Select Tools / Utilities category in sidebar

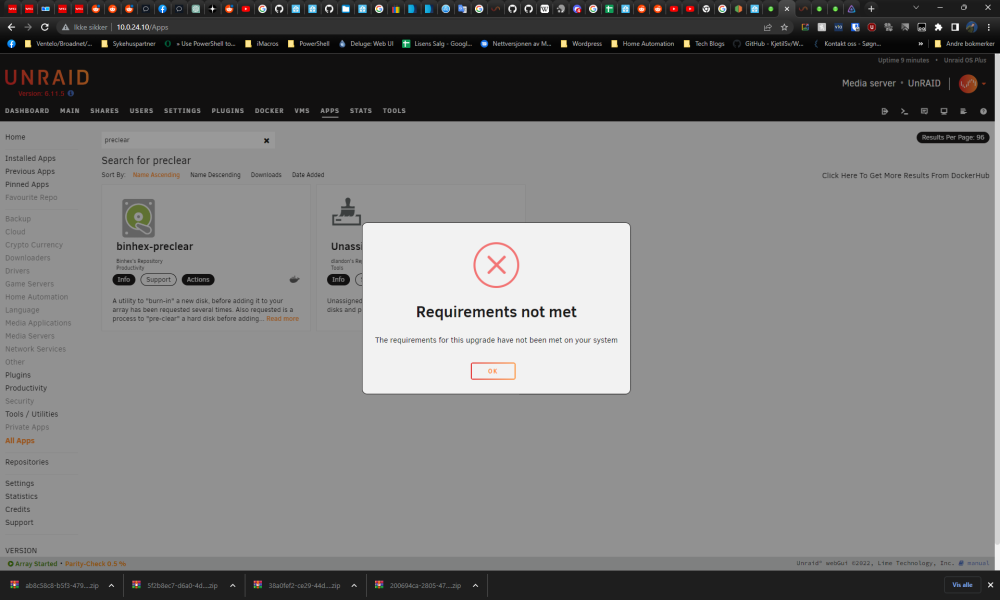click(31, 414)
